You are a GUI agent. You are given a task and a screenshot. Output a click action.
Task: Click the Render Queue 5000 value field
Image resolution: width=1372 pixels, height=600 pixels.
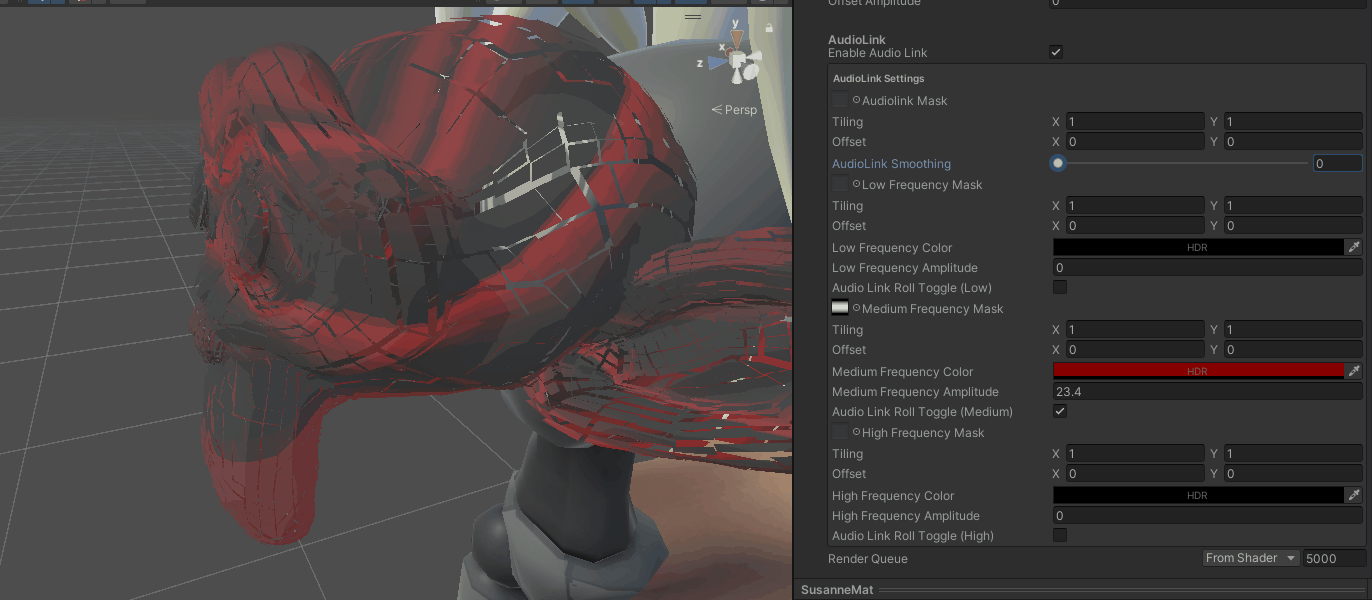point(1334,558)
